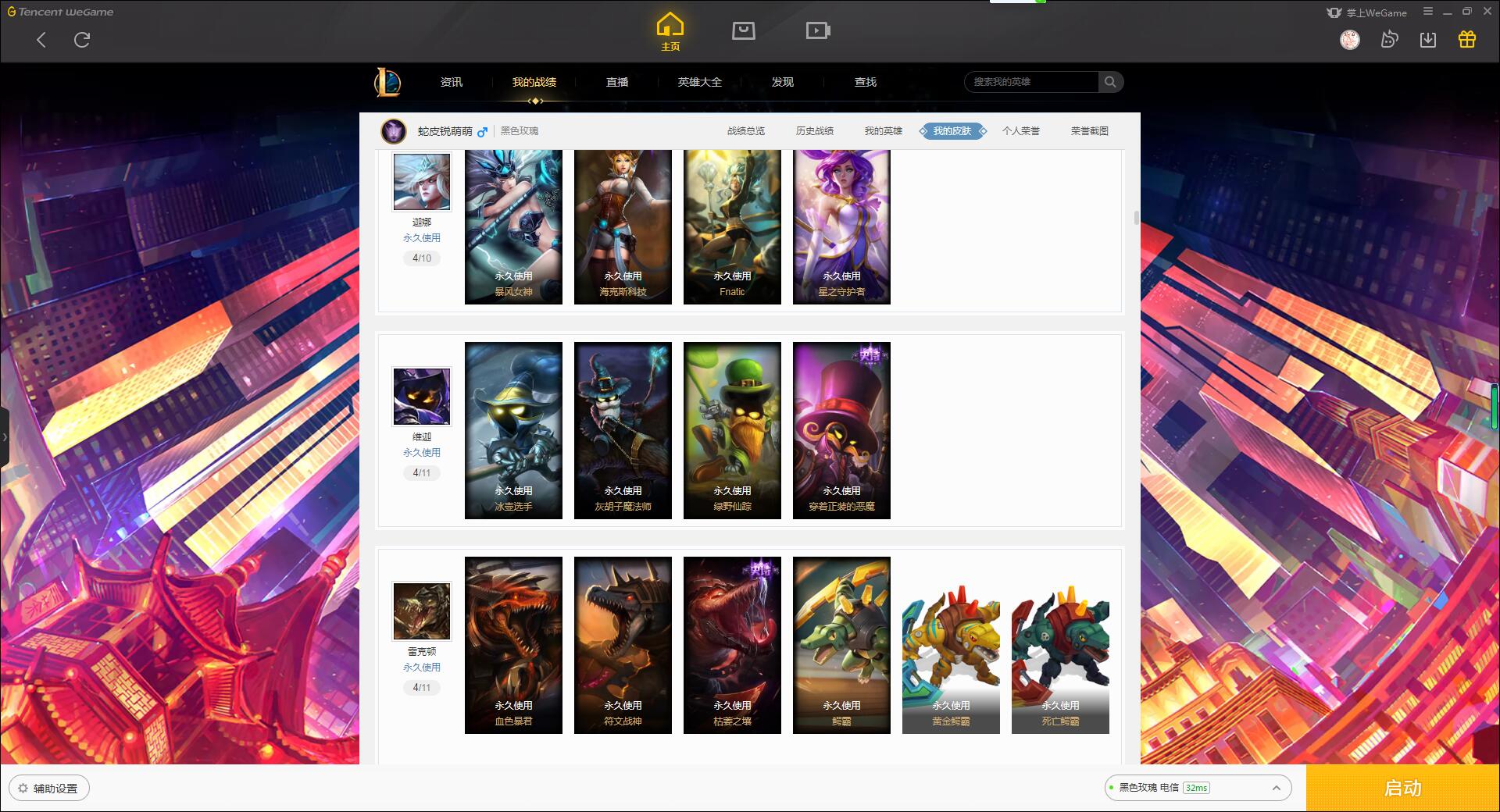Open the gift box icon
1500x812 pixels.
[x=1467, y=40]
